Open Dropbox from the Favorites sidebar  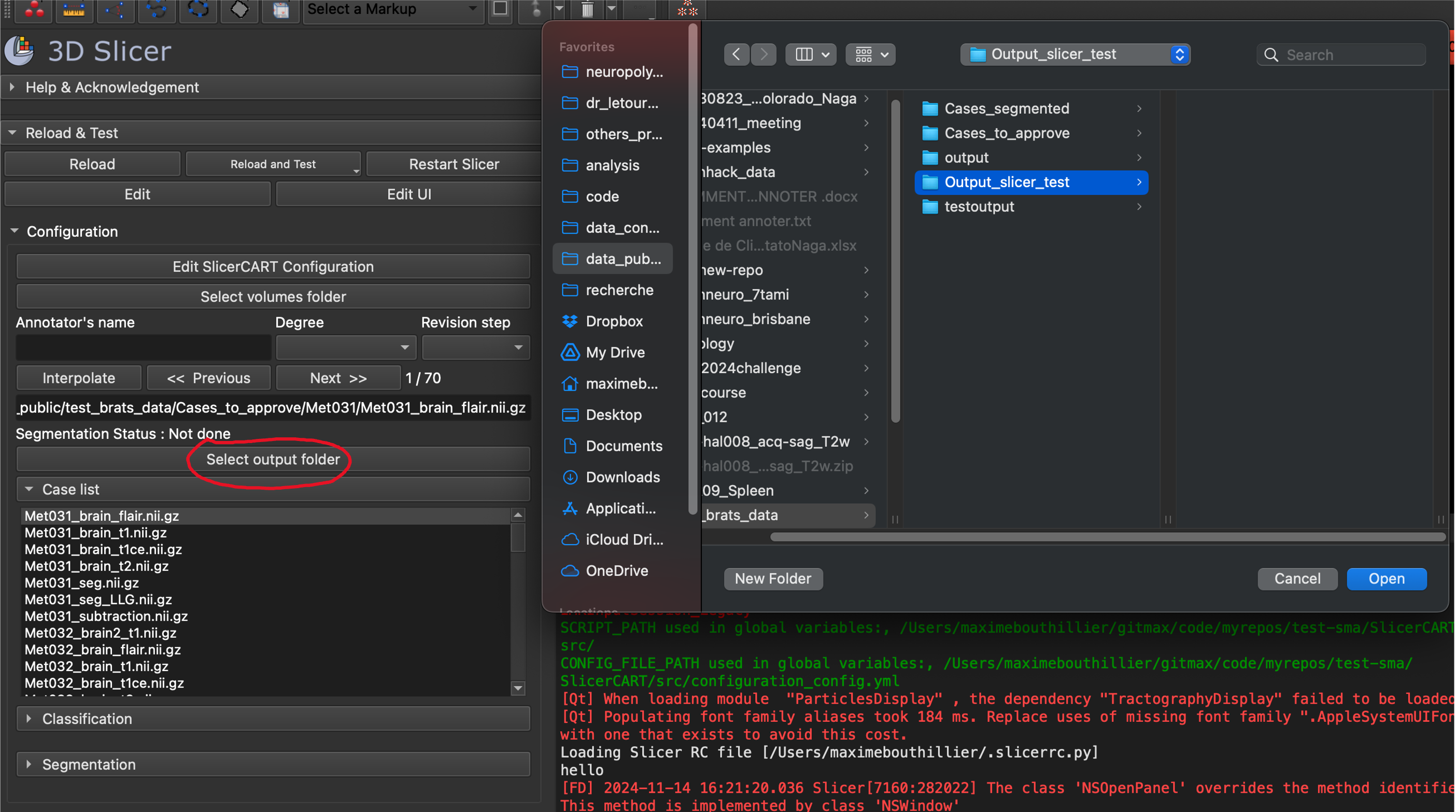pyautogui.click(x=614, y=321)
